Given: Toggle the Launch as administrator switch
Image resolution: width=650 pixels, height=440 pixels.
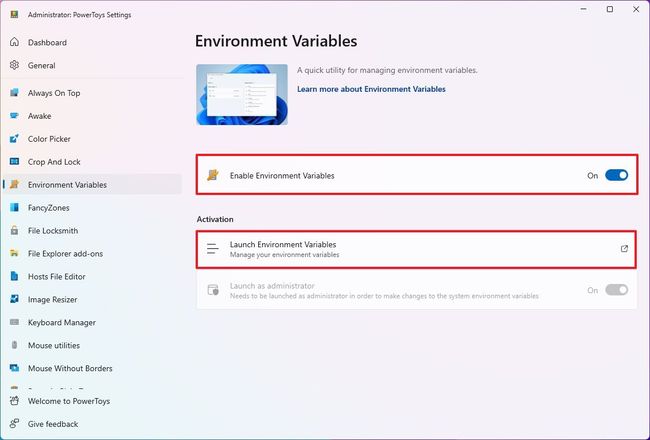Looking at the screenshot, I should click(x=616, y=290).
